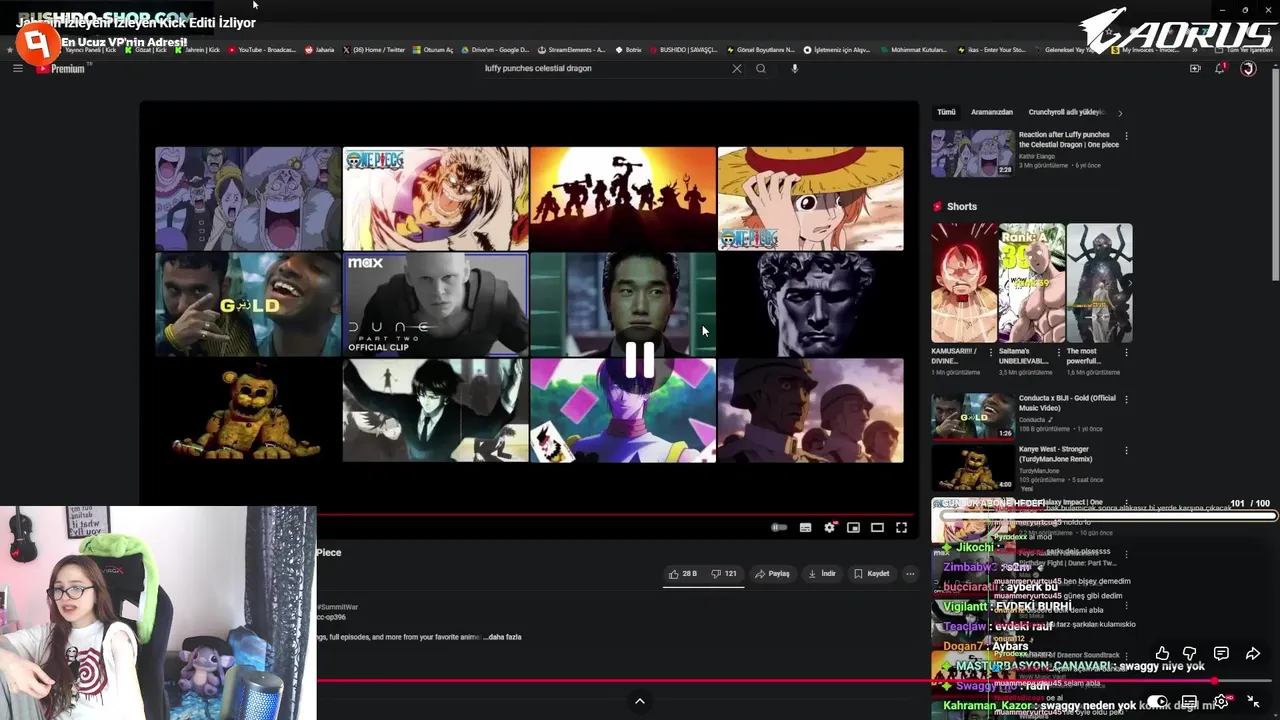Download the video with İndir
Screen dimensions: 1280x720
(821, 574)
